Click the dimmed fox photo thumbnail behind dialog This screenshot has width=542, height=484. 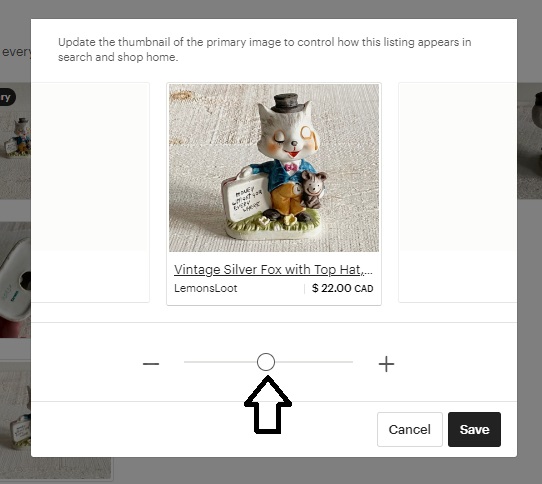[x=15, y=141]
